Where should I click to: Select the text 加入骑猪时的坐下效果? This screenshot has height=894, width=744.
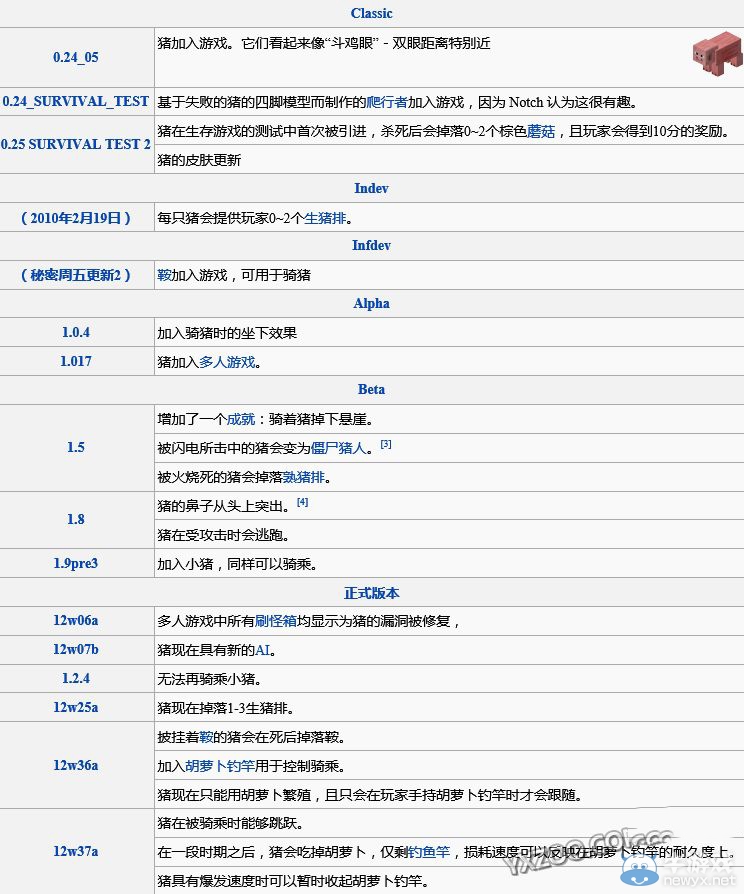pos(227,333)
